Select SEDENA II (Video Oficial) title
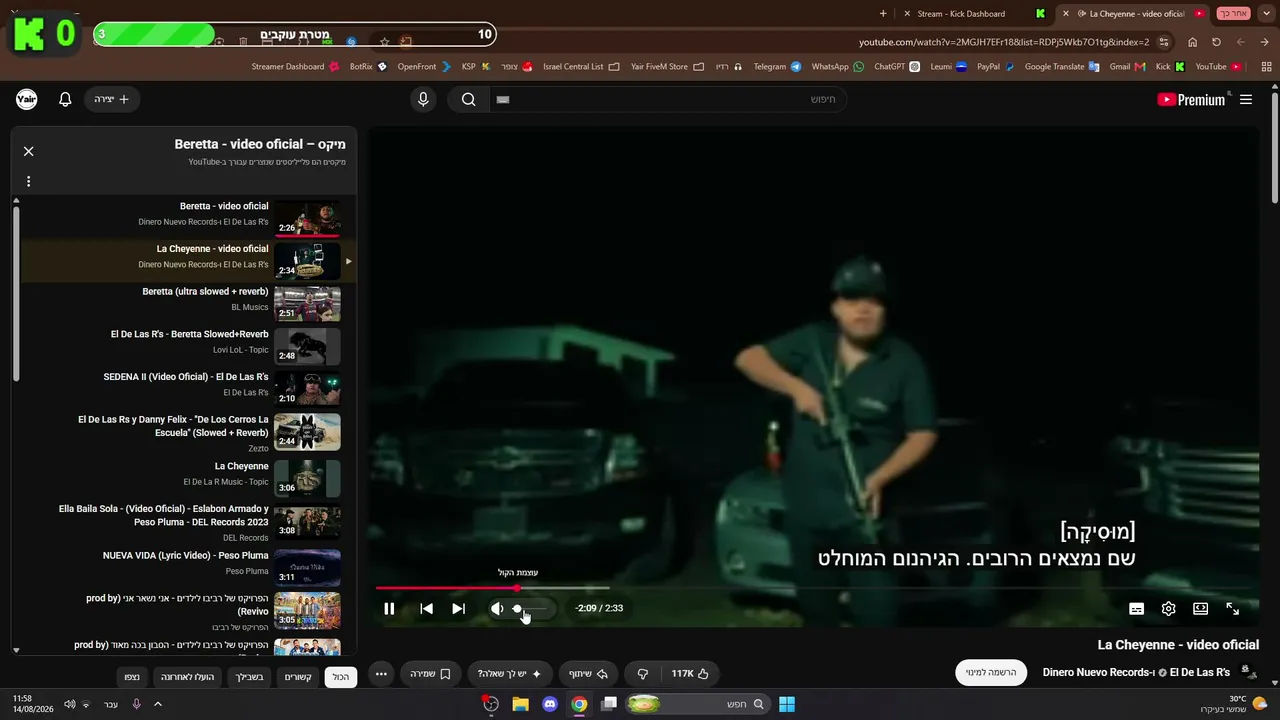 tap(186, 377)
